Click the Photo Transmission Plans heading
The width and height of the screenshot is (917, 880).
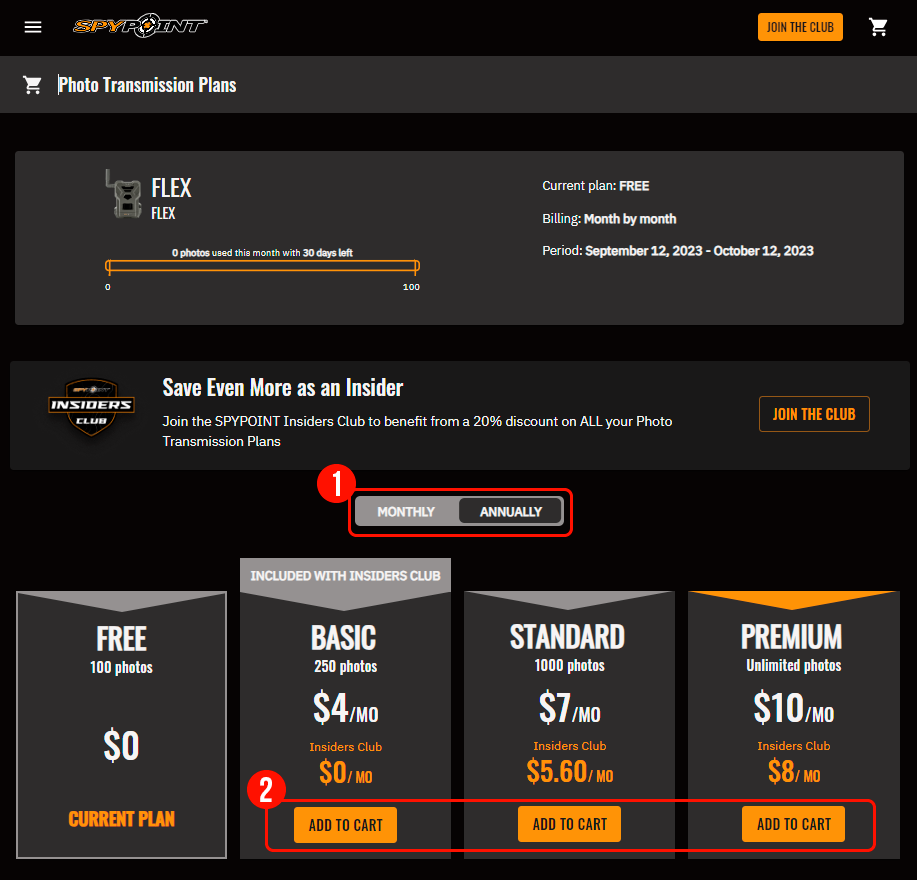(147, 85)
